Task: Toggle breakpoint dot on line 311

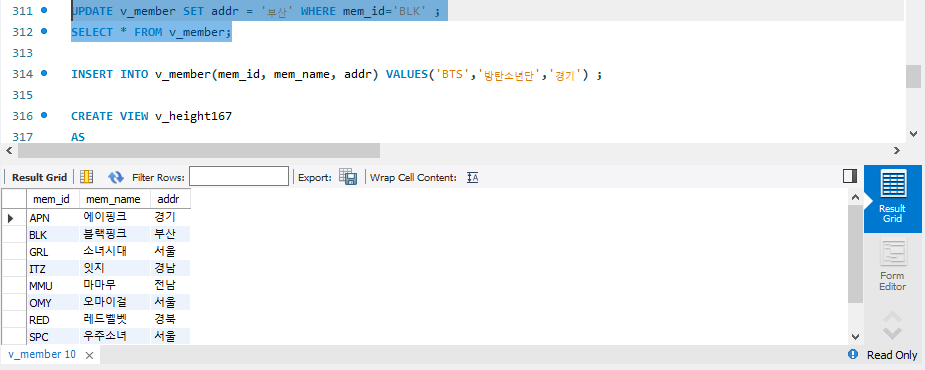Action: [x=44, y=10]
